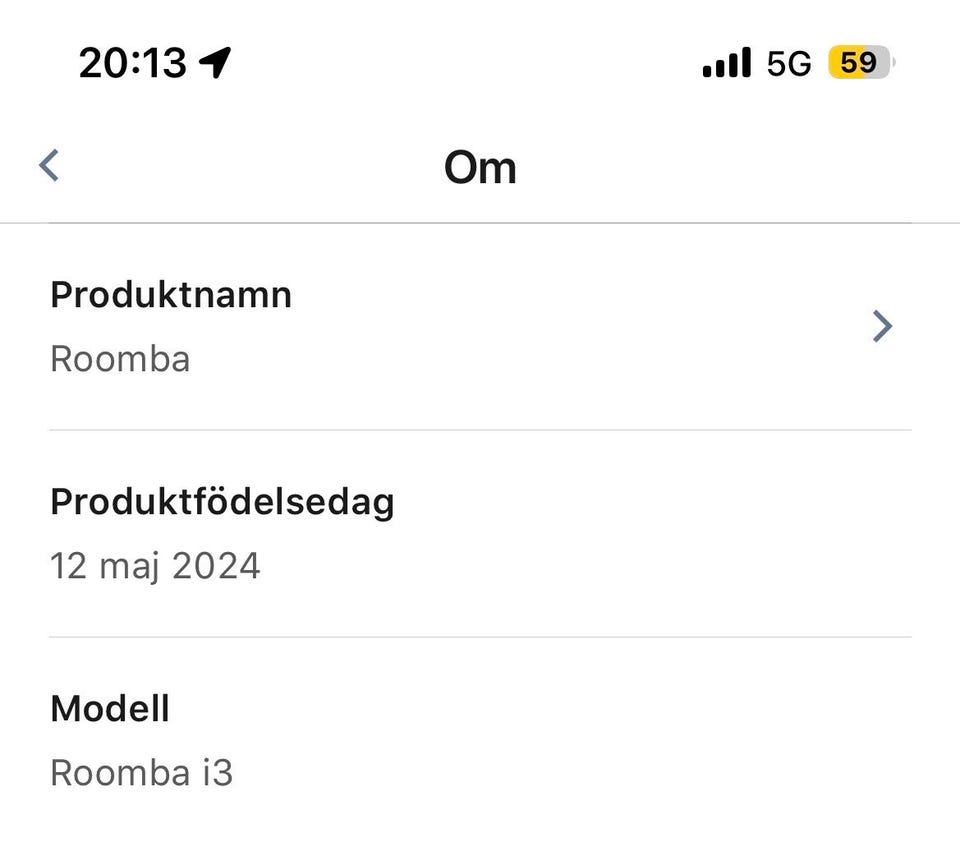
Task: Tap the battery indicator showing 59
Action: (x=860, y=64)
